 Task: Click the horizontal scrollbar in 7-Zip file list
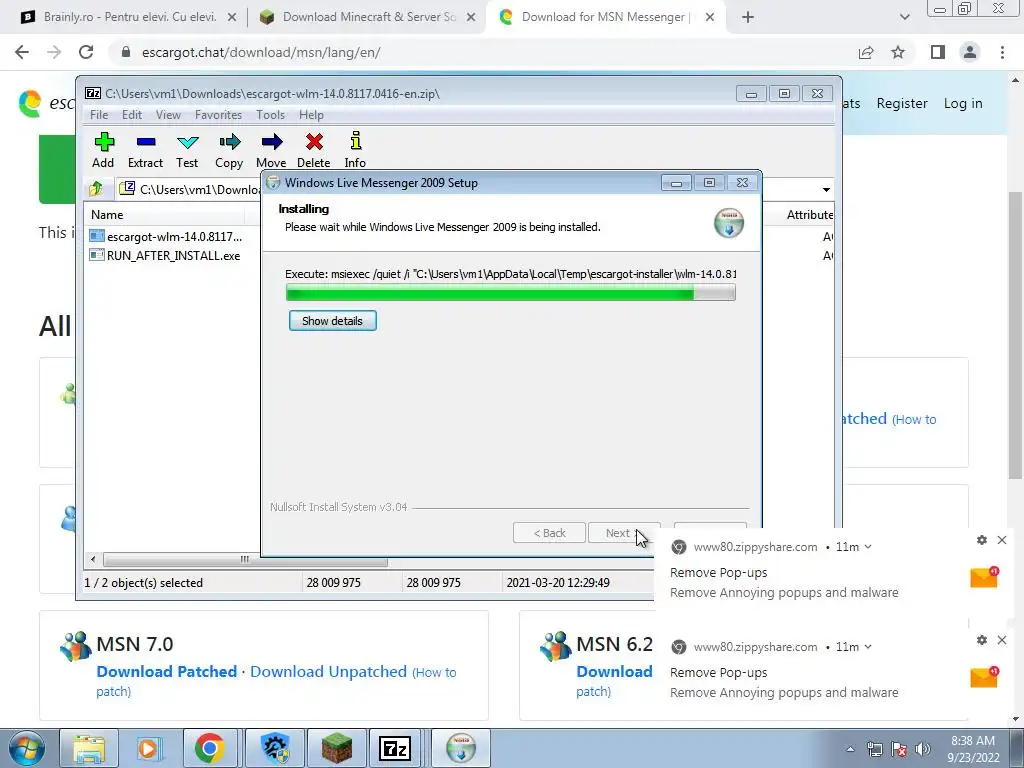(245, 560)
